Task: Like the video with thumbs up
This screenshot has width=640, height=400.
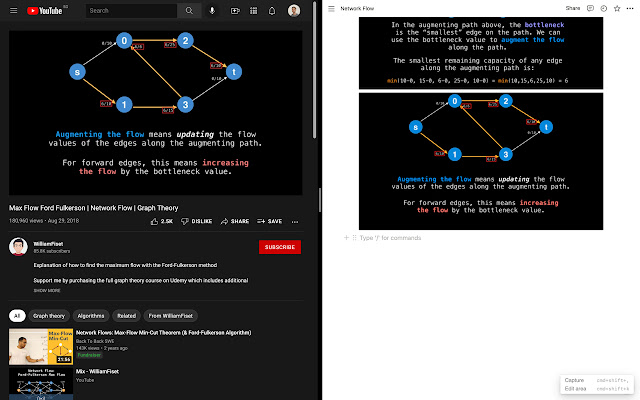Action: coord(162,221)
